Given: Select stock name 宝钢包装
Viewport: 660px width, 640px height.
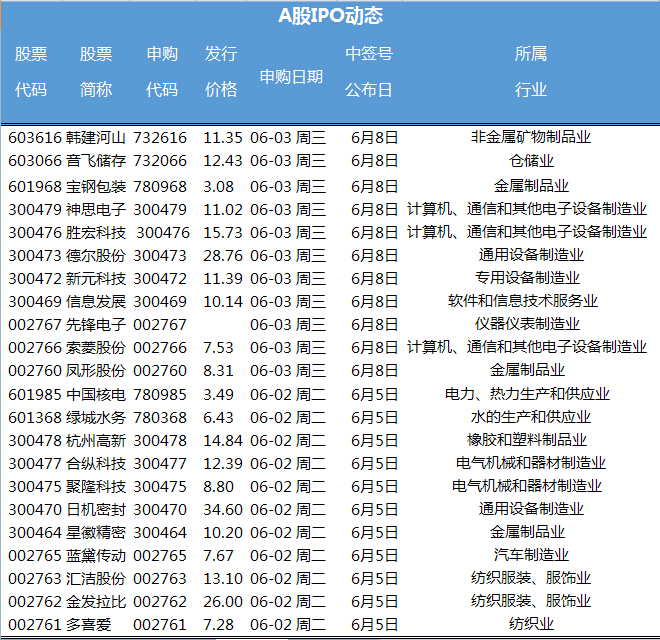Looking at the screenshot, I should coord(96,187).
